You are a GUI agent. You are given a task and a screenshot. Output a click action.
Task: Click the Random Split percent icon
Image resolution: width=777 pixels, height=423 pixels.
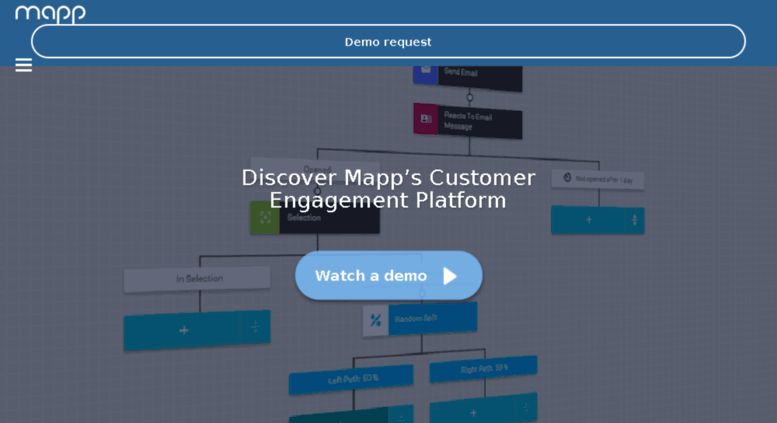click(x=375, y=320)
